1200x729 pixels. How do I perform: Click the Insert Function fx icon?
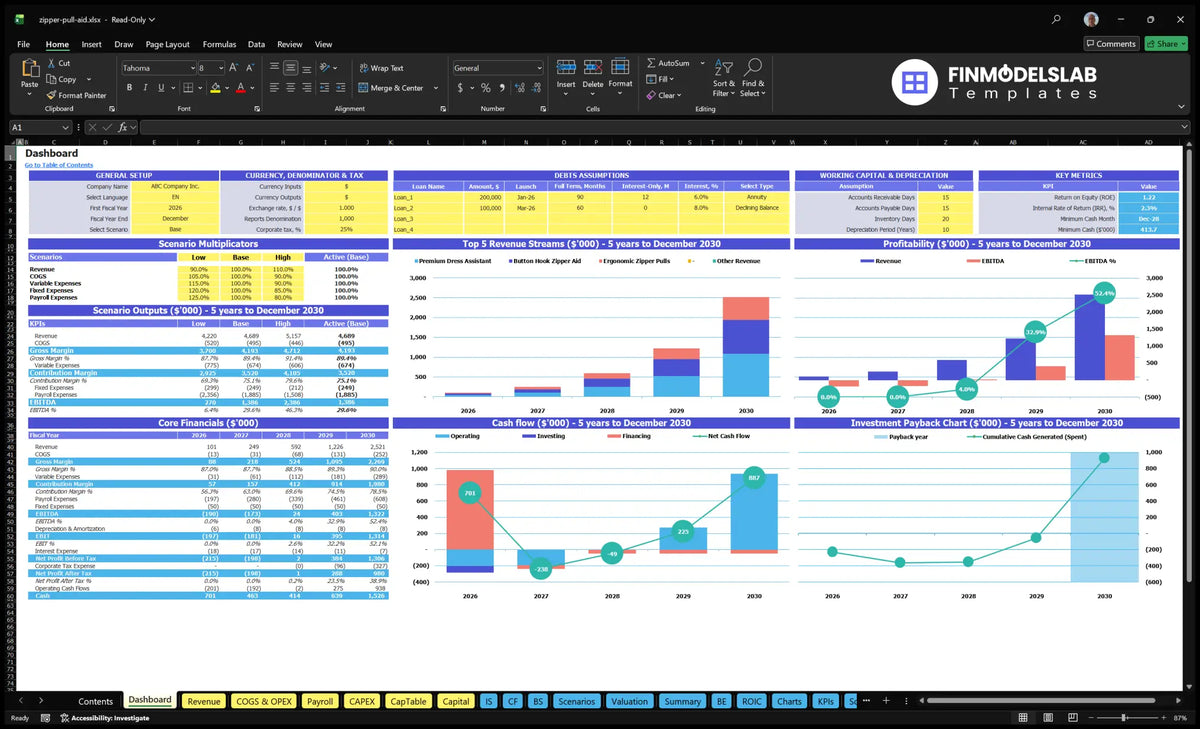pyautogui.click(x=123, y=127)
